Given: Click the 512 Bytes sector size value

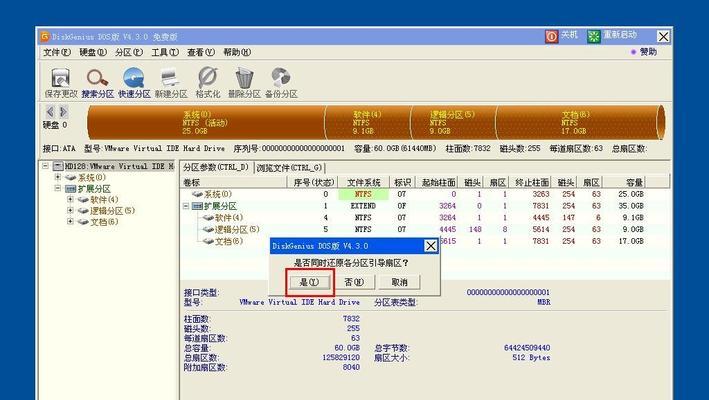Looking at the screenshot, I should tap(531, 357).
